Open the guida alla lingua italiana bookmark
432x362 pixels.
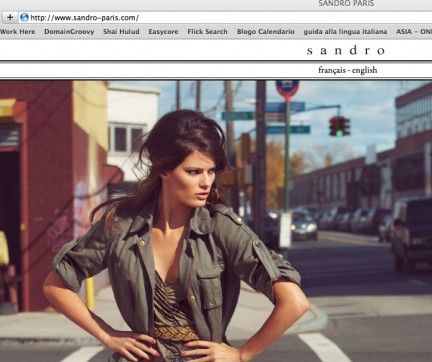[x=345, y=32]
